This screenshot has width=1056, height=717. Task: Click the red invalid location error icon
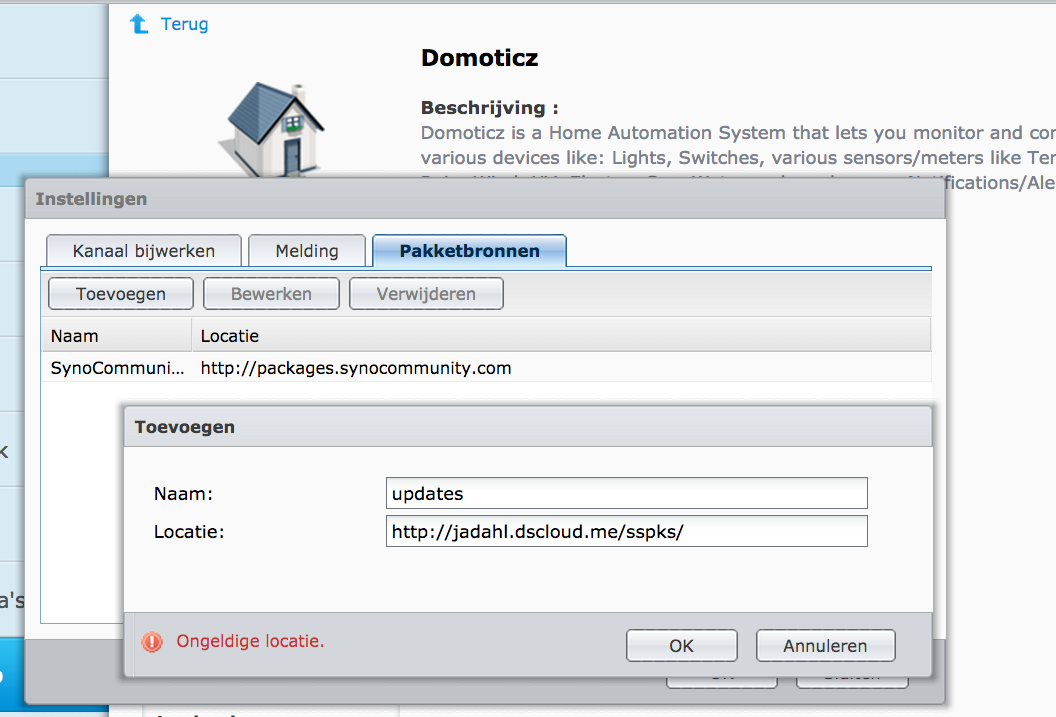[152, 642]
